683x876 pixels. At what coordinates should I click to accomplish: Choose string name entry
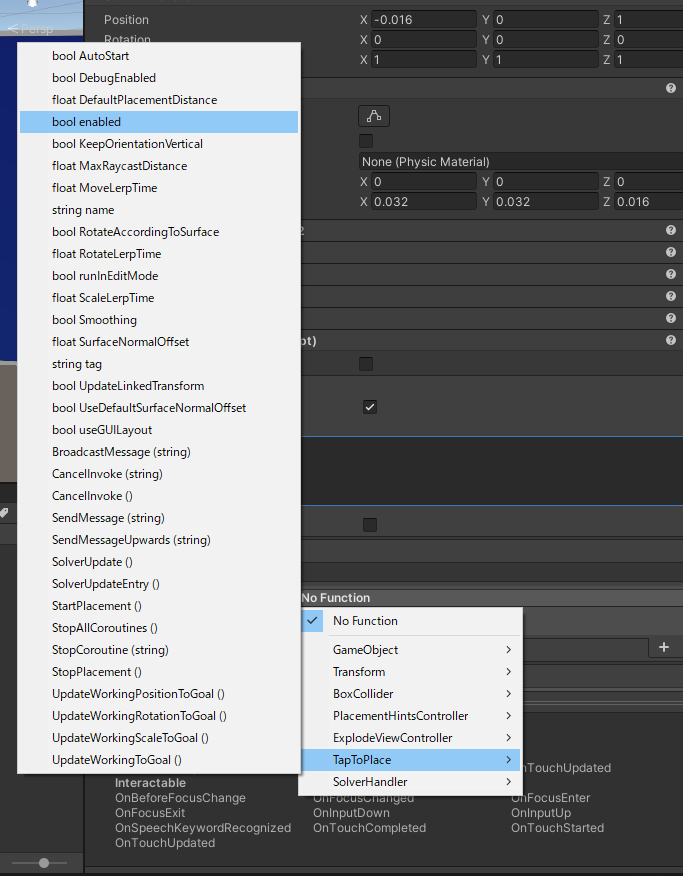[x=159, y=210]
